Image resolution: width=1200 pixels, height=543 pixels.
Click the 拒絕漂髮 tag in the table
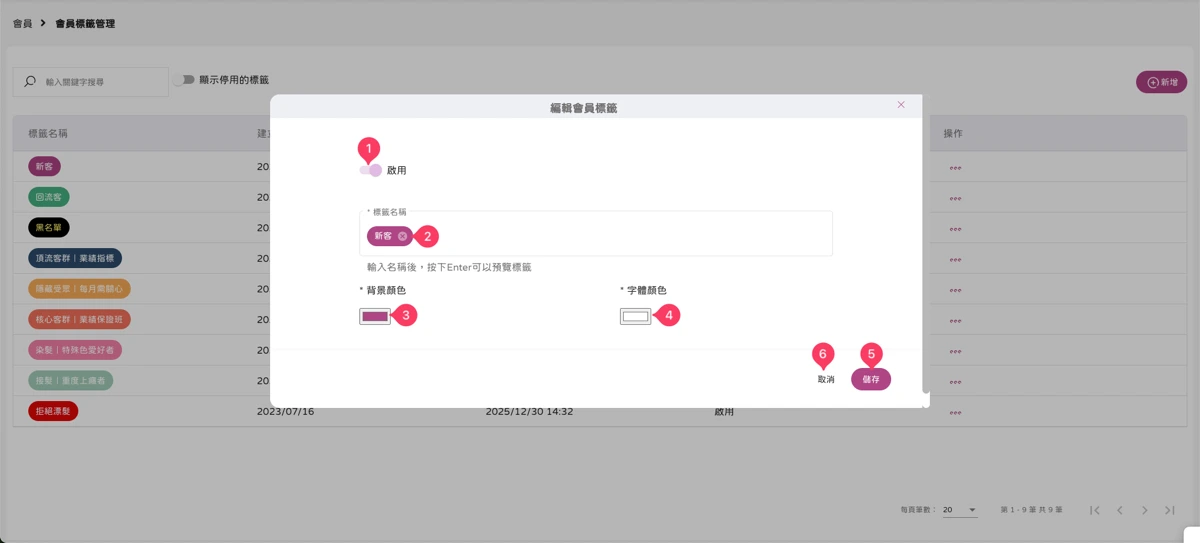pos(53,411)
